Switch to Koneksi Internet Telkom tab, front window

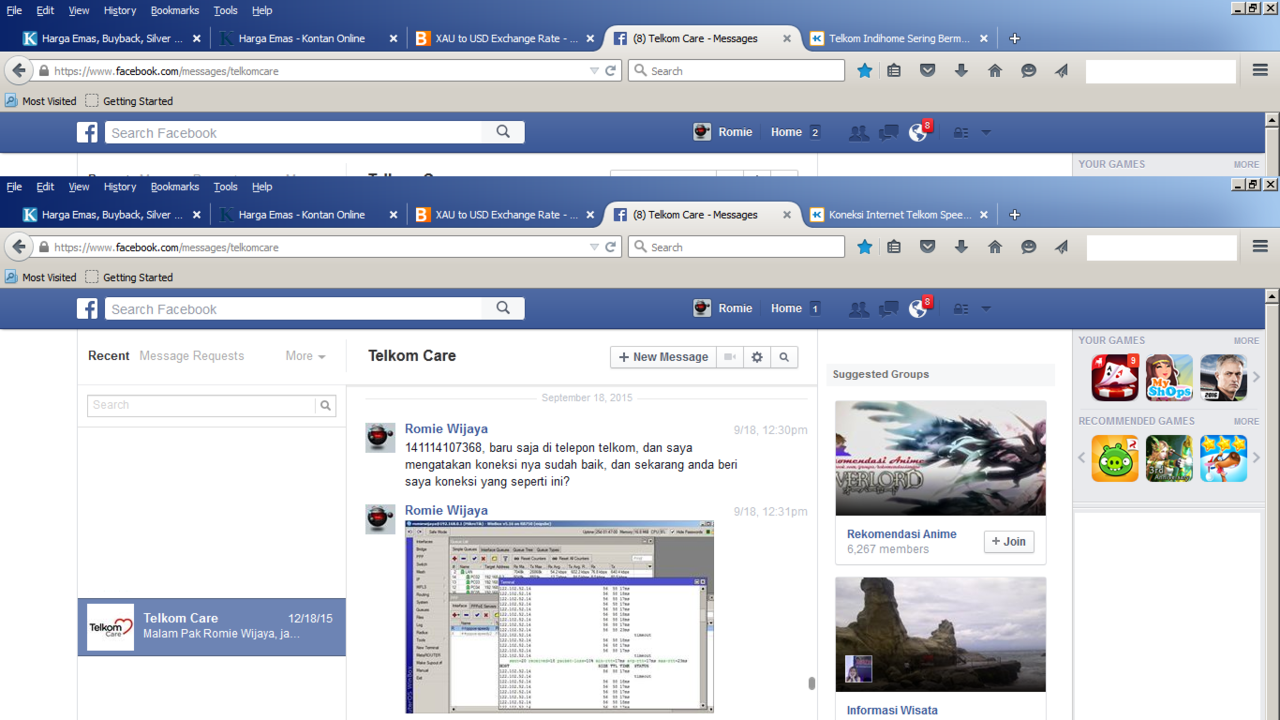pos(899,215)
